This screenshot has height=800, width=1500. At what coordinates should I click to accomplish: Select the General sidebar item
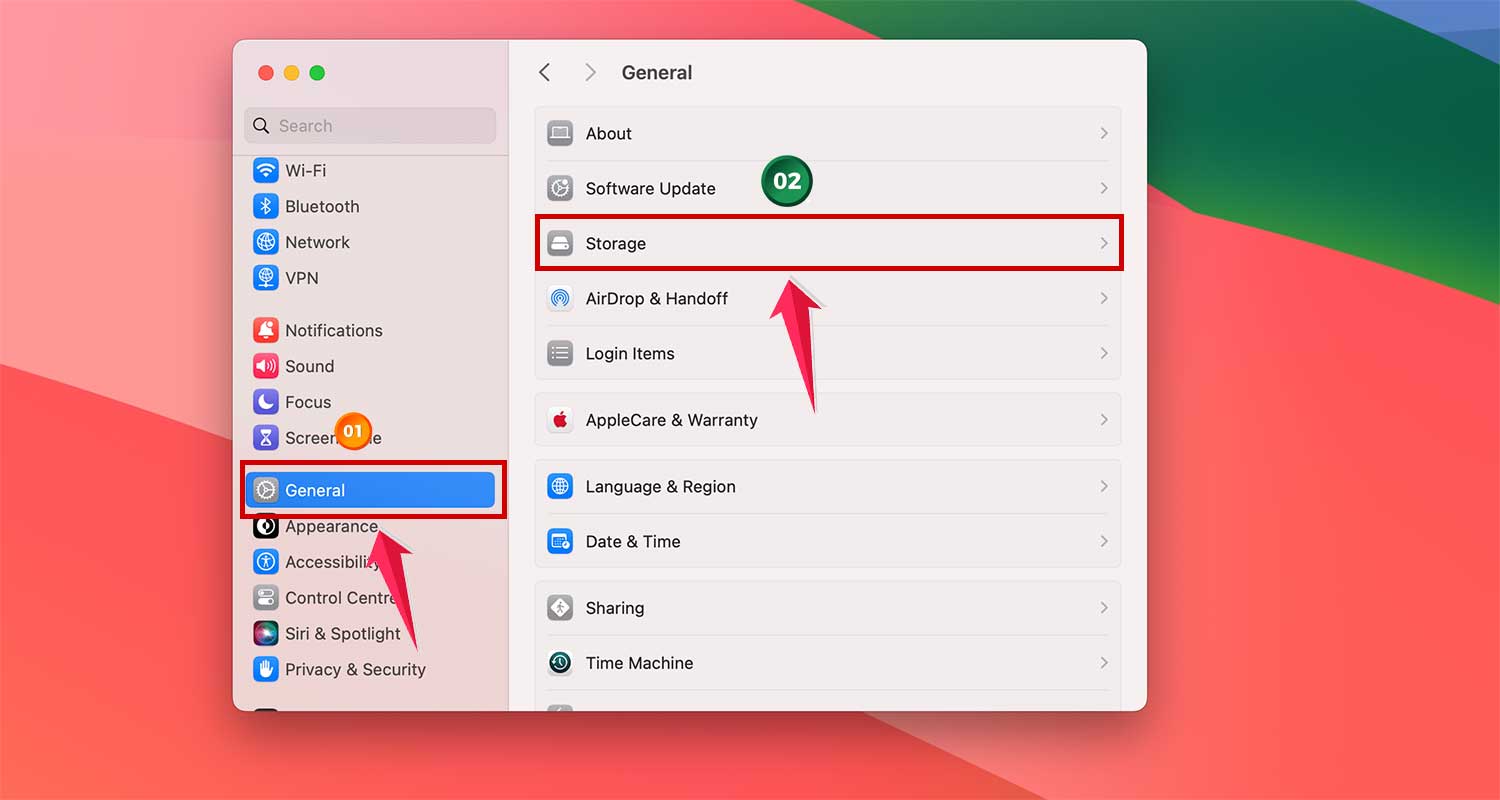point(317,490)
